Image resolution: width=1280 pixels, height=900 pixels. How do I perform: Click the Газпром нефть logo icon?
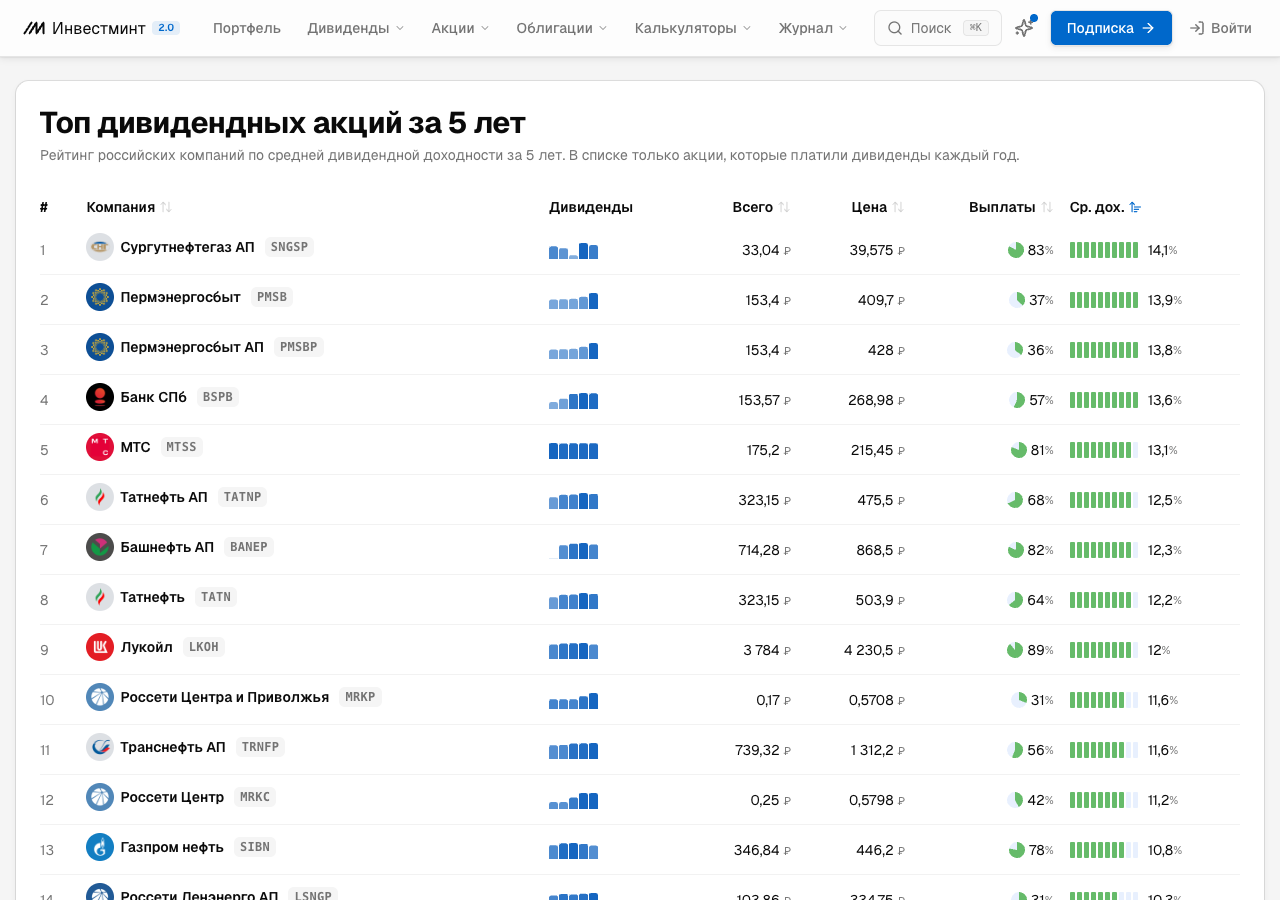point(100,847)
